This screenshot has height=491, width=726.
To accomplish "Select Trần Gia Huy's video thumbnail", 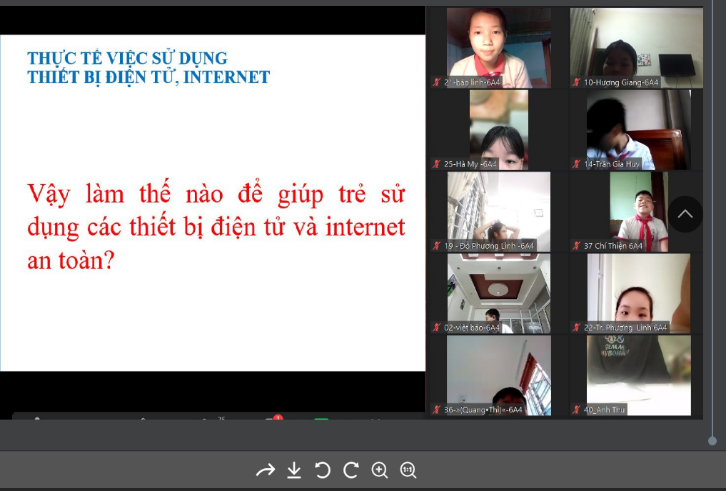I will pos(630,126).
